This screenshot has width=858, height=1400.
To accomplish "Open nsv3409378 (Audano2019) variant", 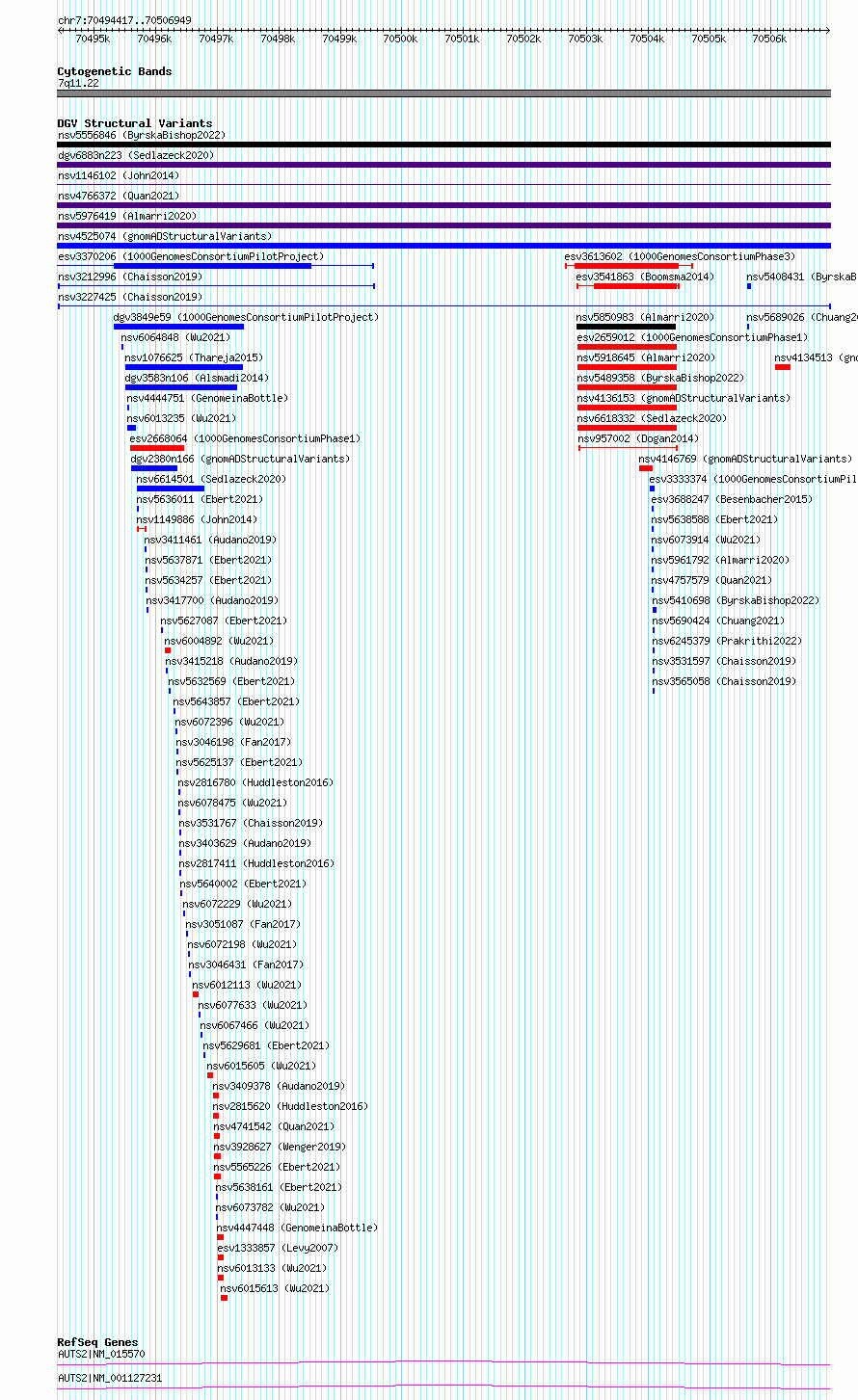I will pyautogui.click(x=279, y=1086).
